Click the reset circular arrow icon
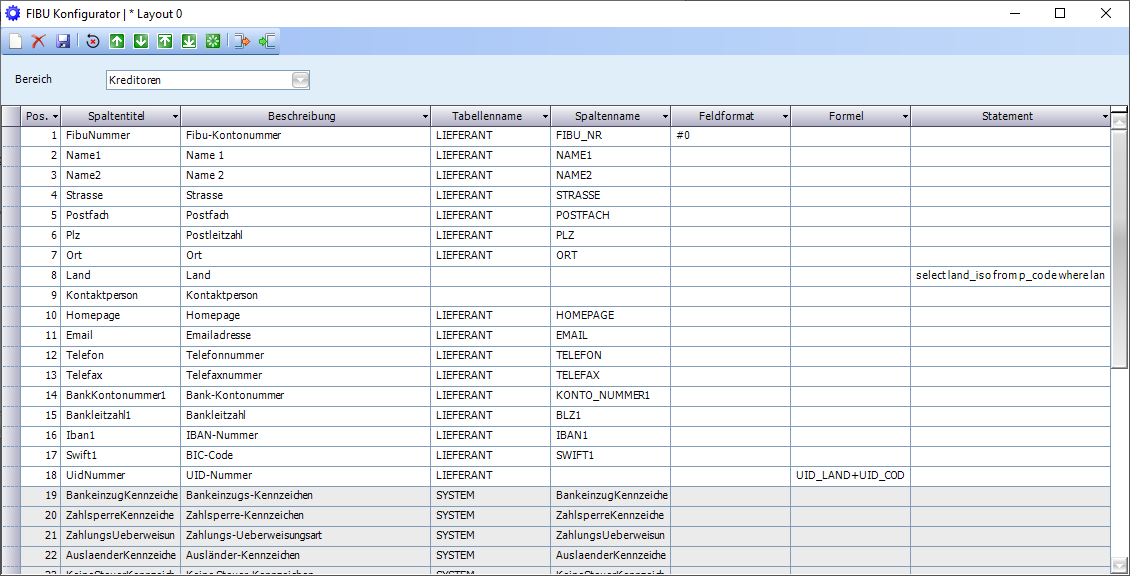The height and width of the screenshot is (576, 1130). pyautogui.click(x=93, y=41)
